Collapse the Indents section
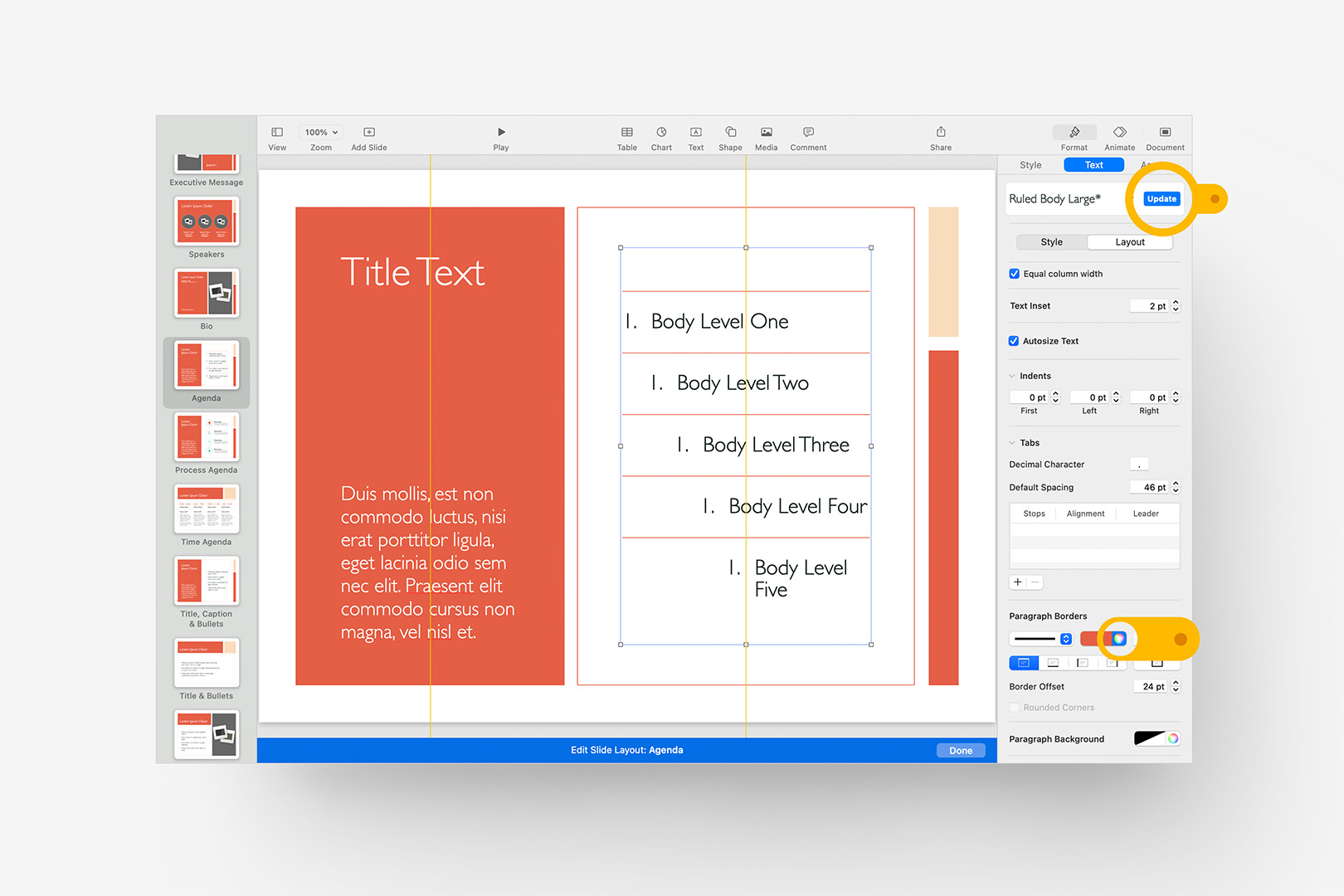Screen dimensions: 1344x896 point(1012,377)
